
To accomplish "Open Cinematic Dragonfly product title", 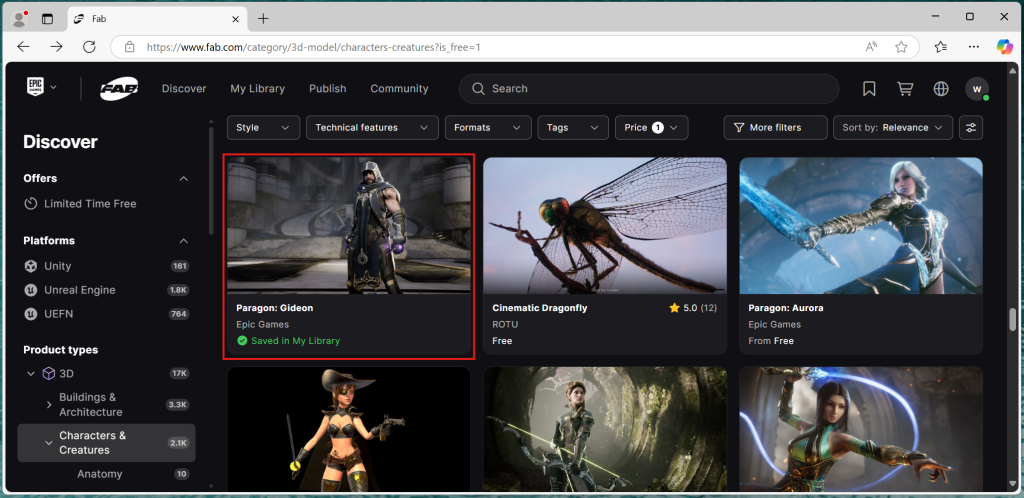I will pos(539,308).
